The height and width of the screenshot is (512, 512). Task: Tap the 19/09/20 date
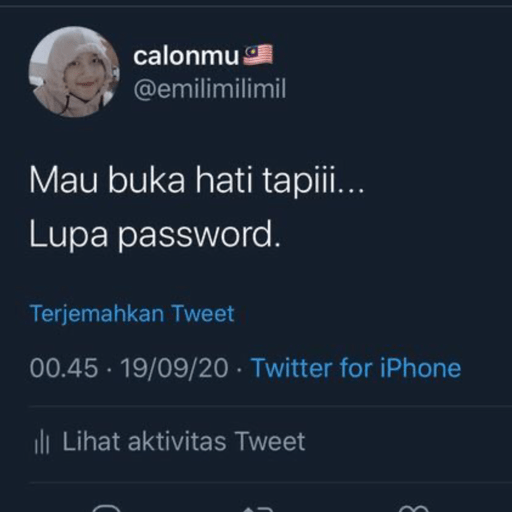(174, 368)
